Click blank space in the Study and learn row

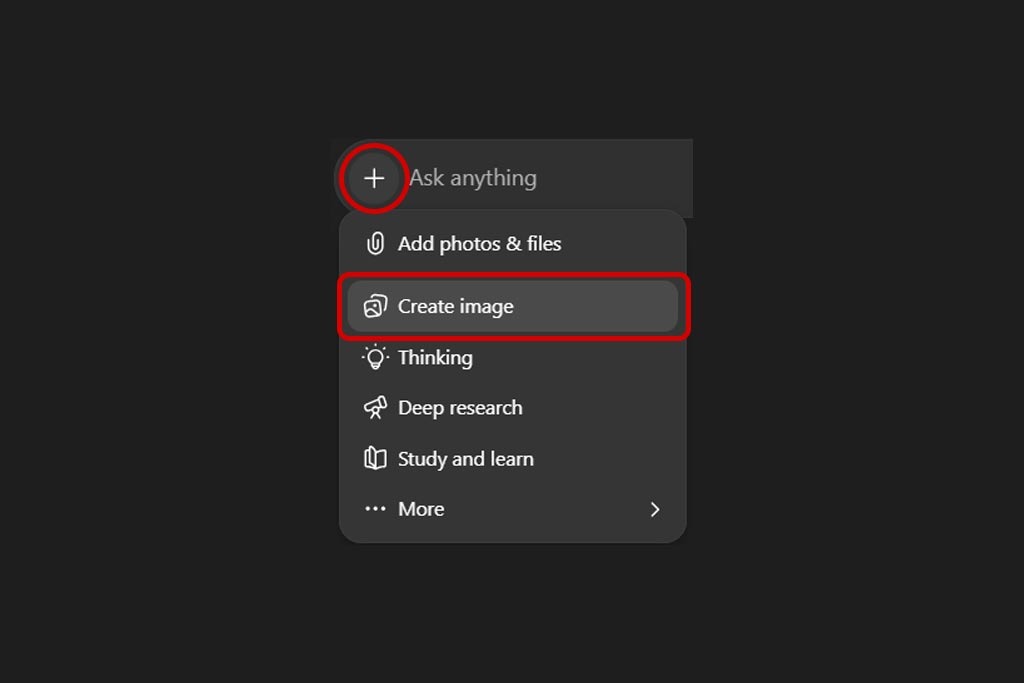pos(610,459)
